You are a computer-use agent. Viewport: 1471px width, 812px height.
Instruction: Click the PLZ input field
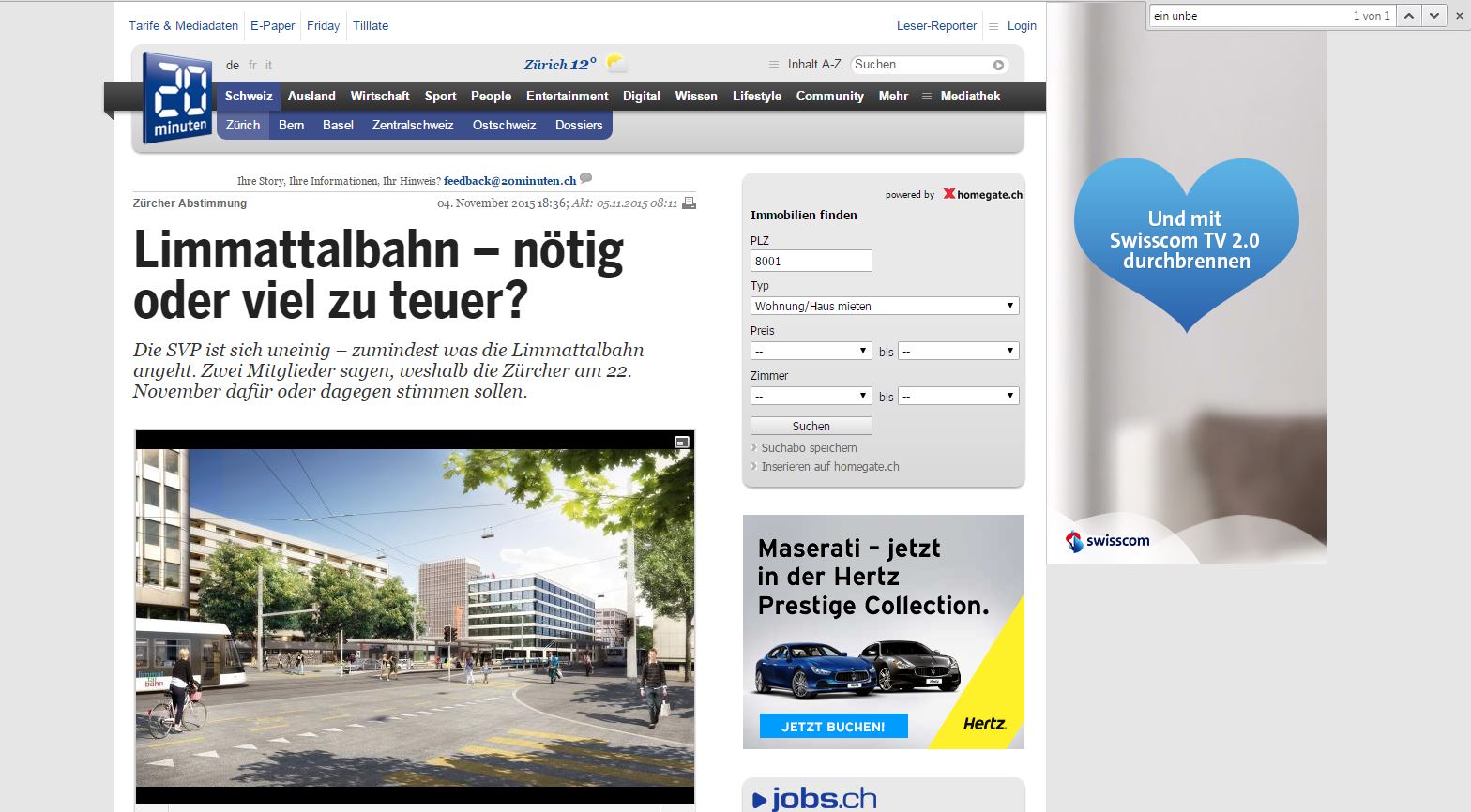[x=811, y=261]
